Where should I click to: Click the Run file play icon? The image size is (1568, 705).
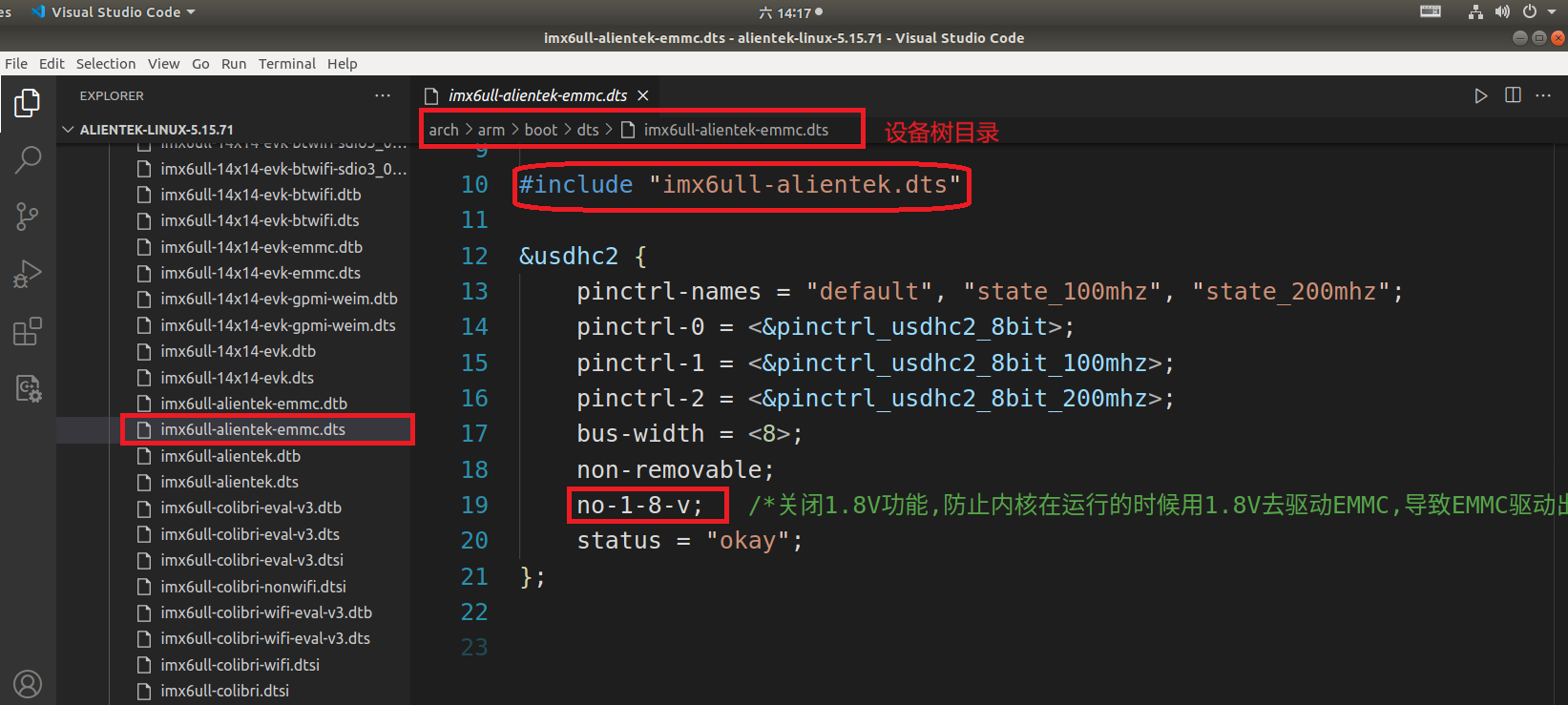coord(1480,95)
